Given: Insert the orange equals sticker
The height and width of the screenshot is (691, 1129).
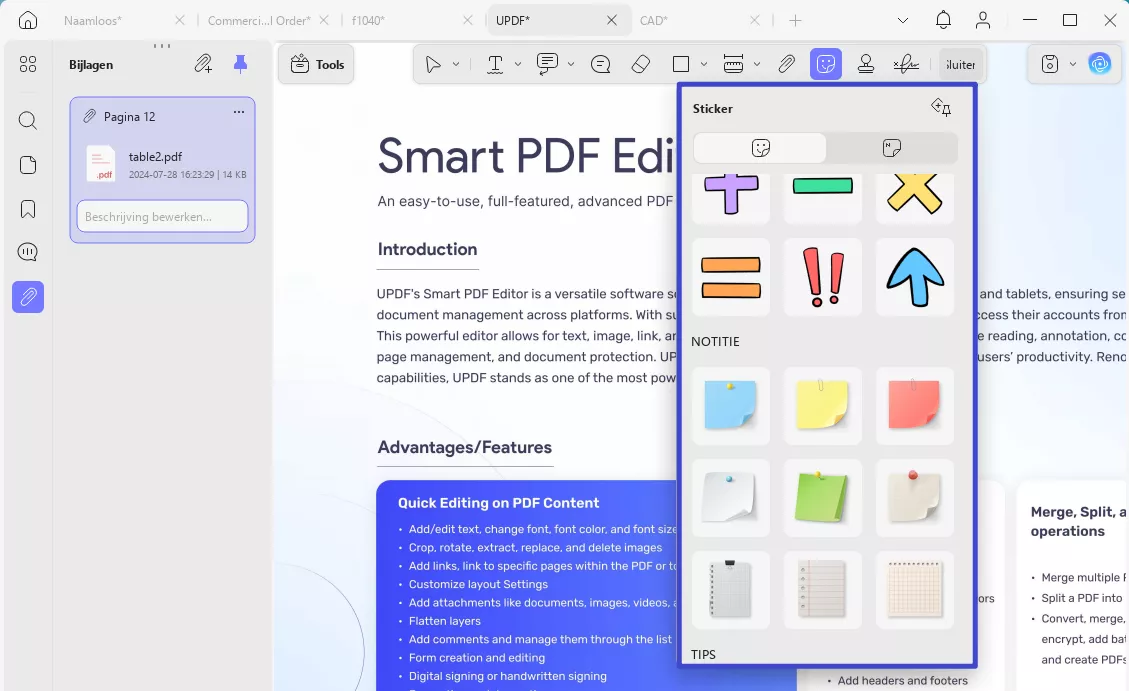Looking at the screenshot, I should 731,277.
